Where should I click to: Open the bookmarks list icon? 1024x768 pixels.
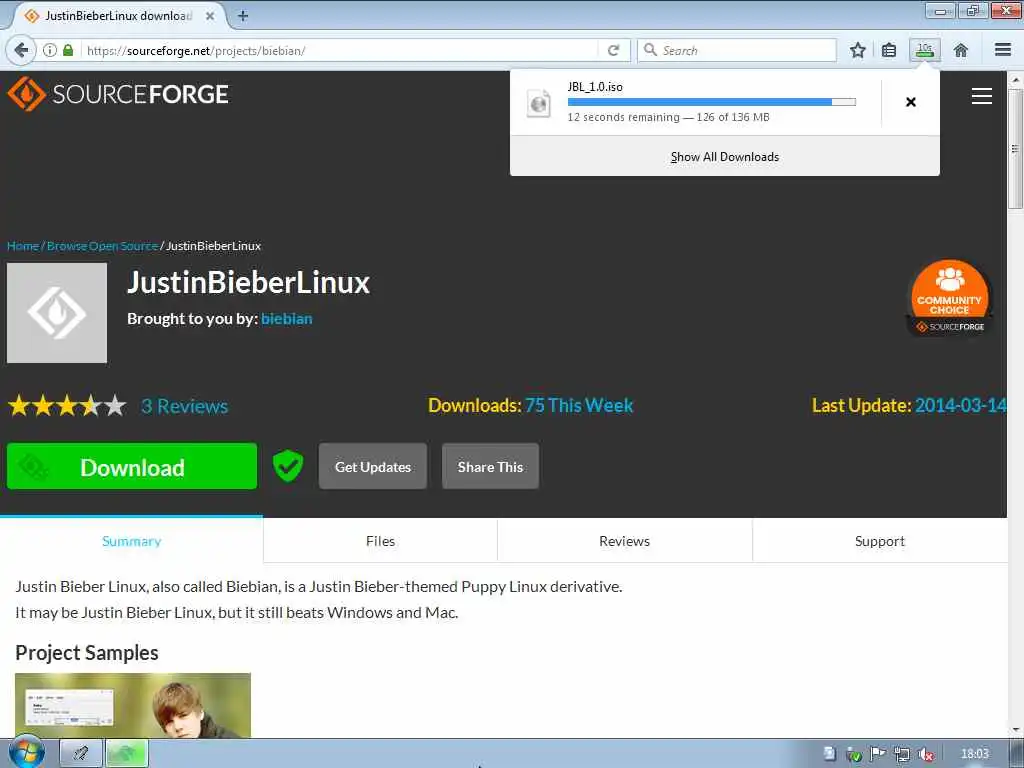point(889,50)
